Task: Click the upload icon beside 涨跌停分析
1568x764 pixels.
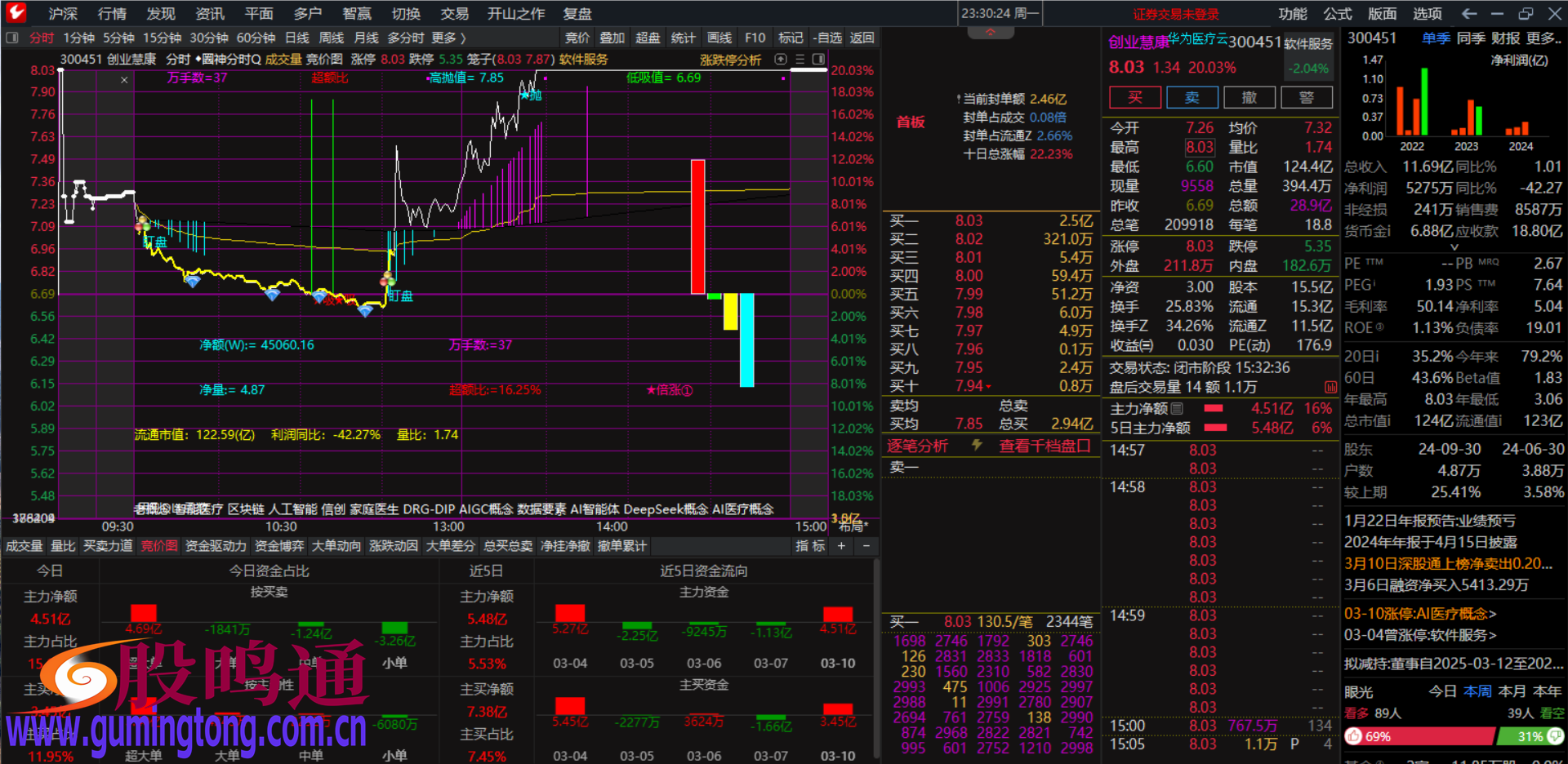Action: pyautogui.click(x=781, y=60)
